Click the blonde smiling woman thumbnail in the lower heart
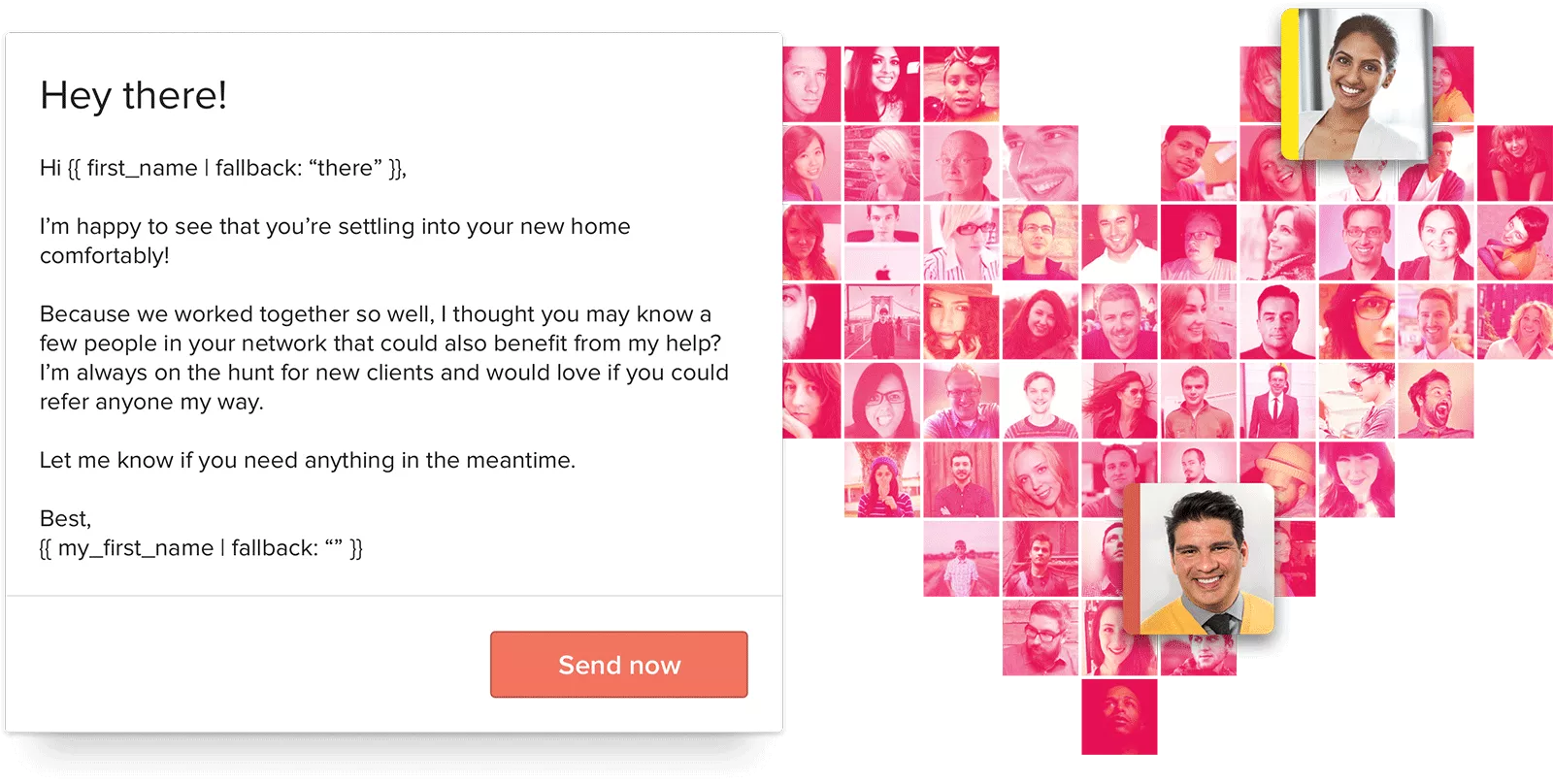This screenshot has width=1553, height=784. (x=1040, y=479)
